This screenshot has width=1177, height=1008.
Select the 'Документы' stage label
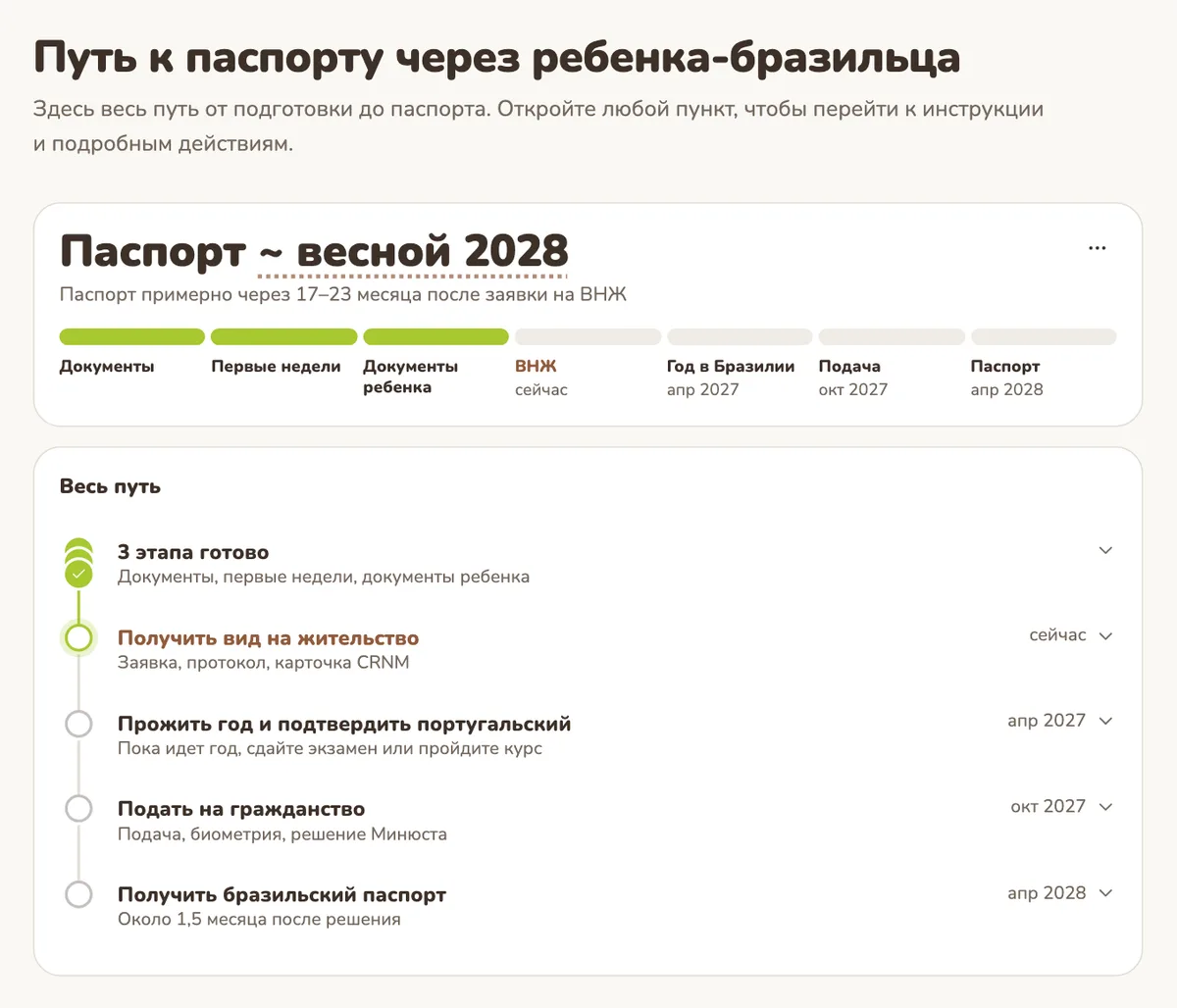coord(107,366)
